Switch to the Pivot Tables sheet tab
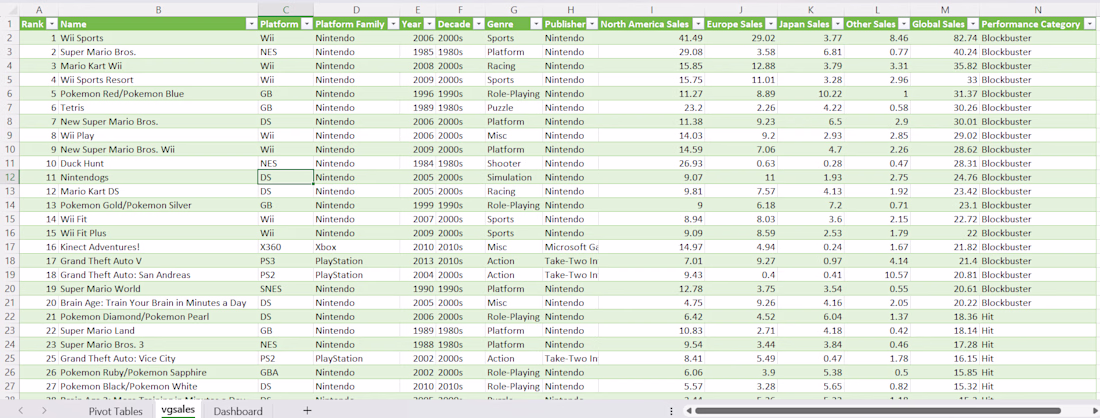 (x=115, y=411)
